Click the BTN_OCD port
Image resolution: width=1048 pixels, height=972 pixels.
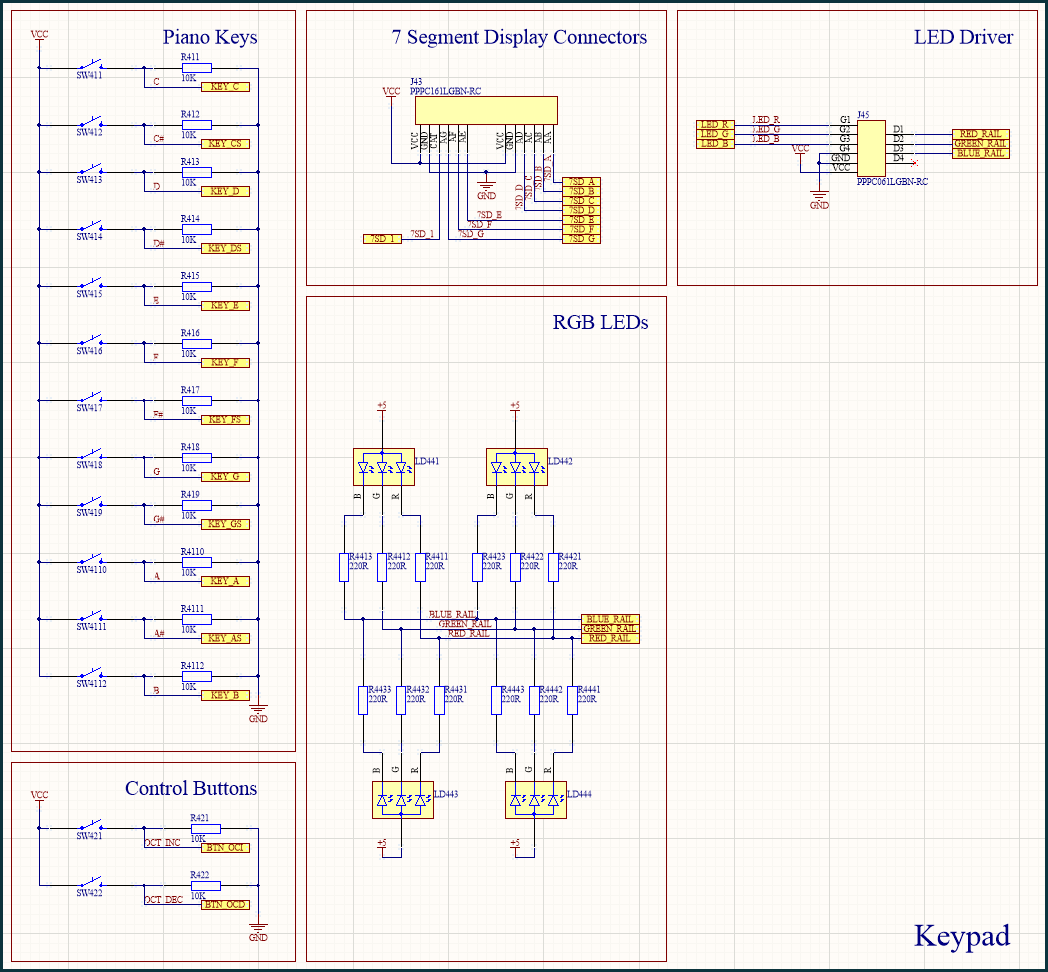[225, 904]
